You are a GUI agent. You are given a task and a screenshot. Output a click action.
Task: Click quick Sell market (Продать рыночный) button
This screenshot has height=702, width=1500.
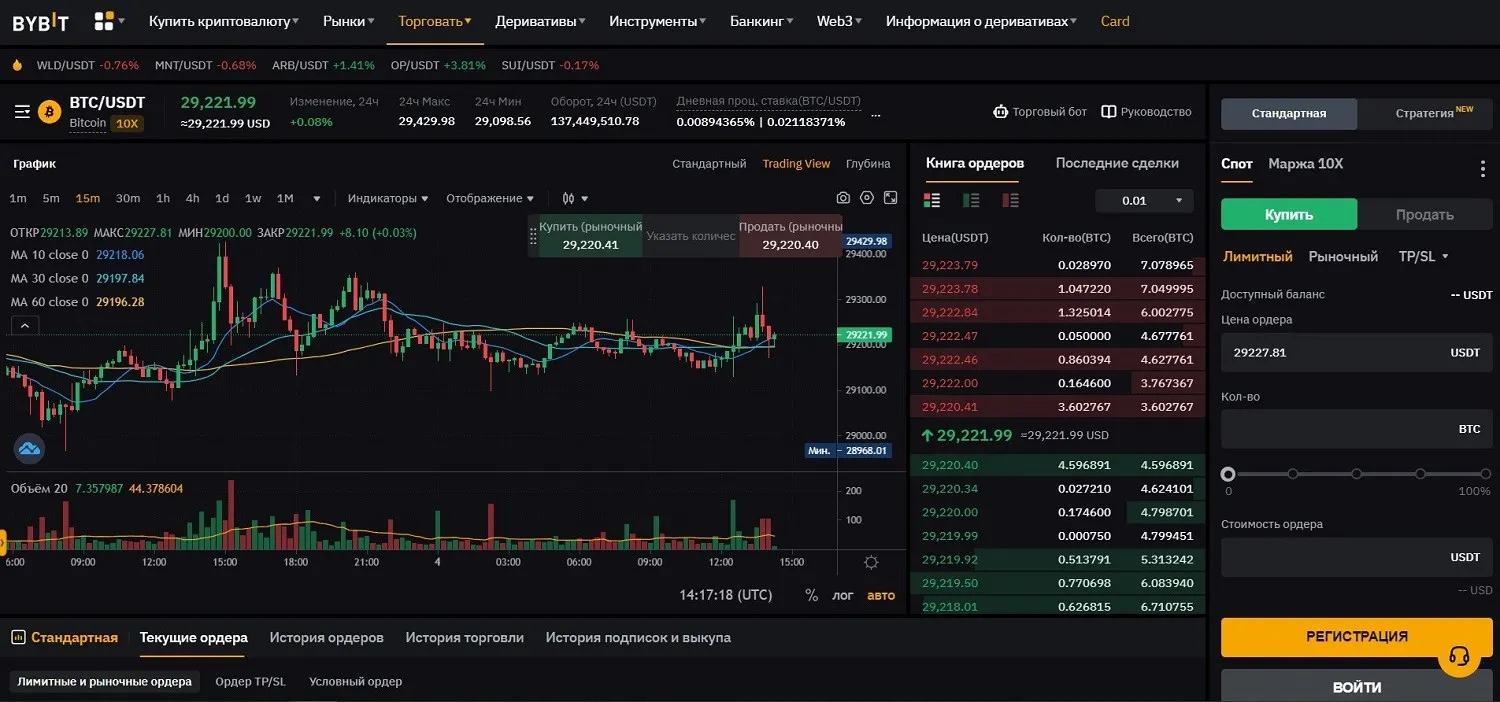click(x=791, y=236)
